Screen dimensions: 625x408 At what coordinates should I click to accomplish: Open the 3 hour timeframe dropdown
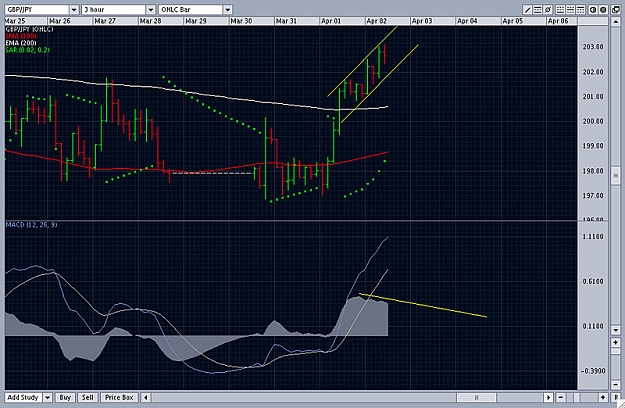click(150, 10)
